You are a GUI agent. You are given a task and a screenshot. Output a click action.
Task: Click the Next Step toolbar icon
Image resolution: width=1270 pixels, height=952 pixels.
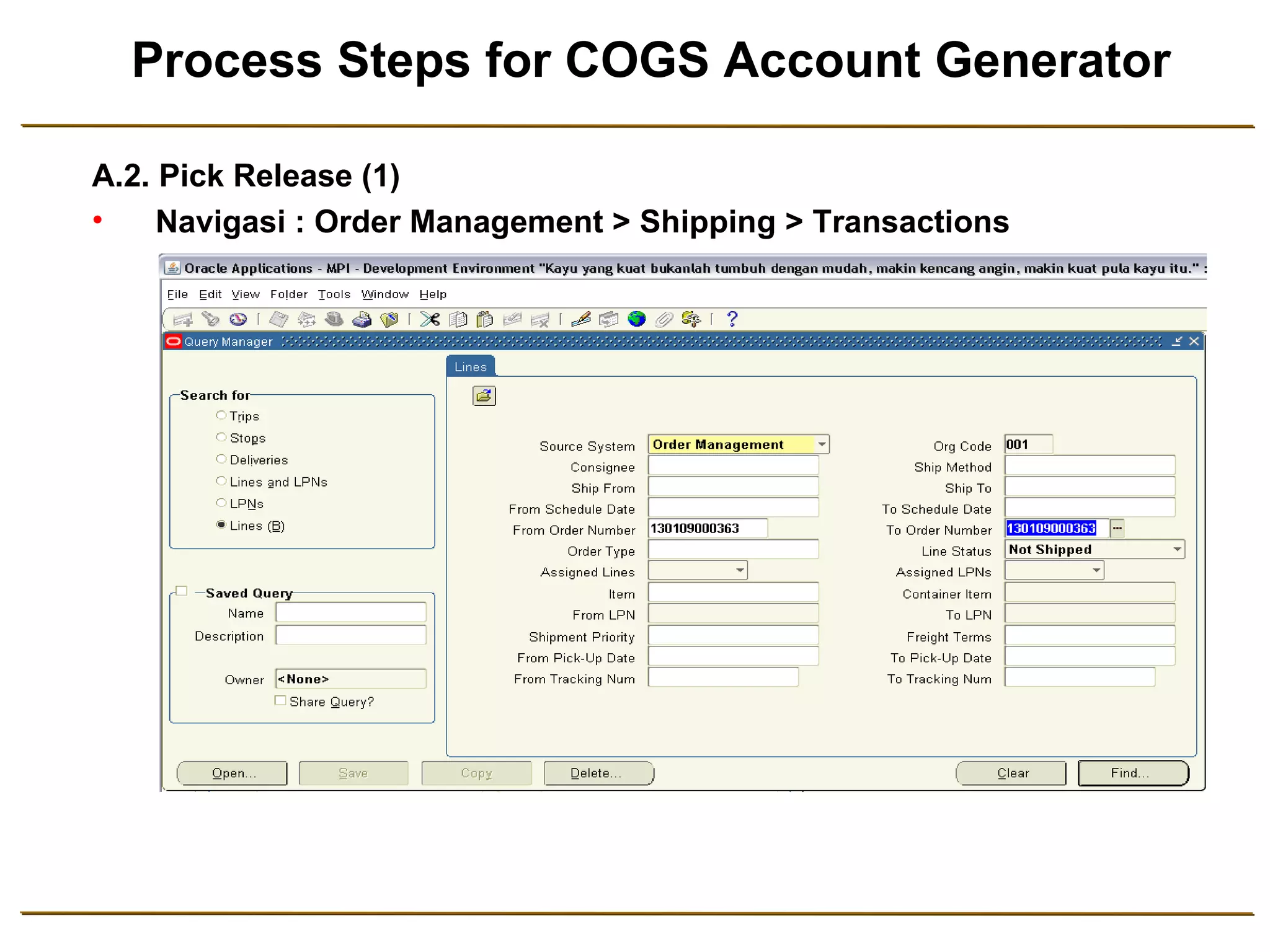point(307,319)
